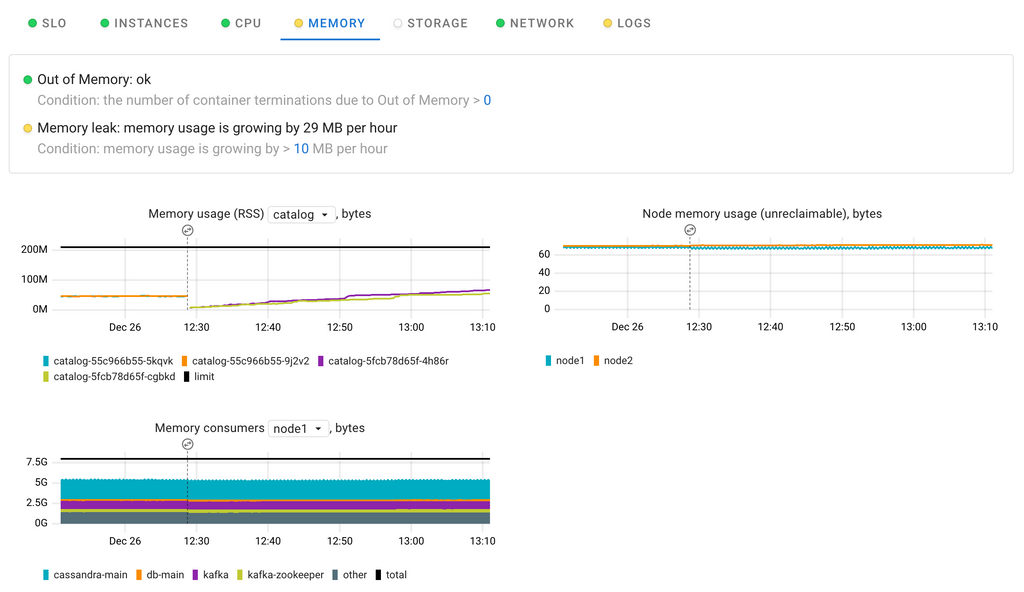
Task: Click deployment event icon on Memory usage chart
Action: coord(187,230)
